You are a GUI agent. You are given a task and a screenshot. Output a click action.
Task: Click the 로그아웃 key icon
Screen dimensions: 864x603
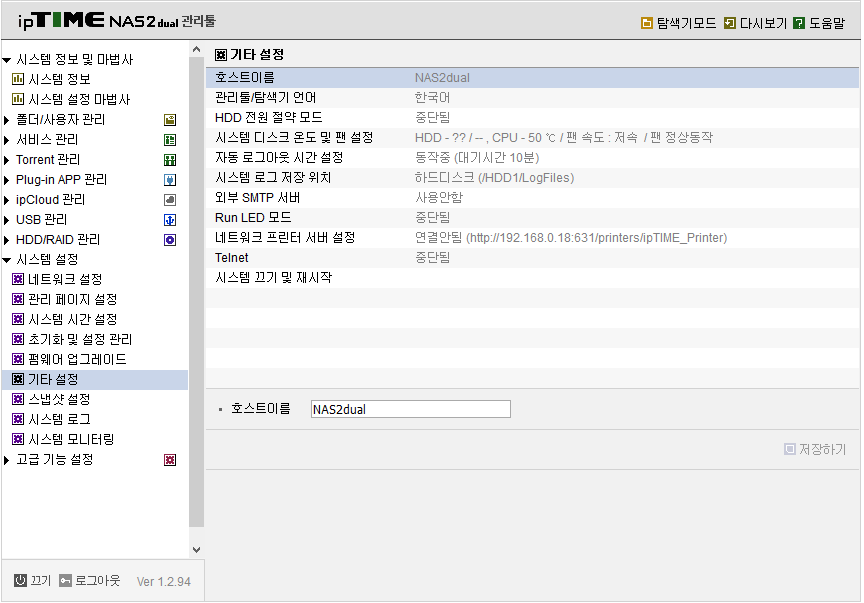tap(66, 580)
